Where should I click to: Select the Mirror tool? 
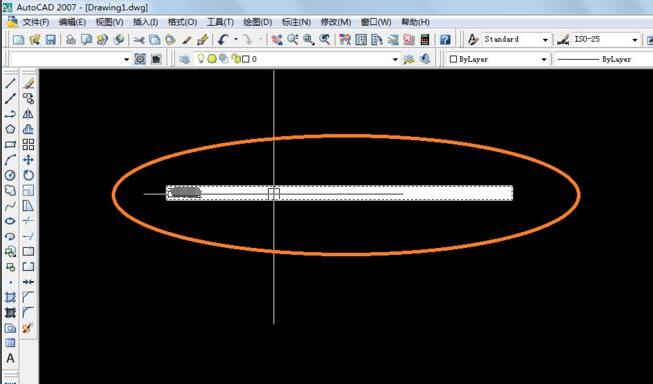click(x=28, y=114)
